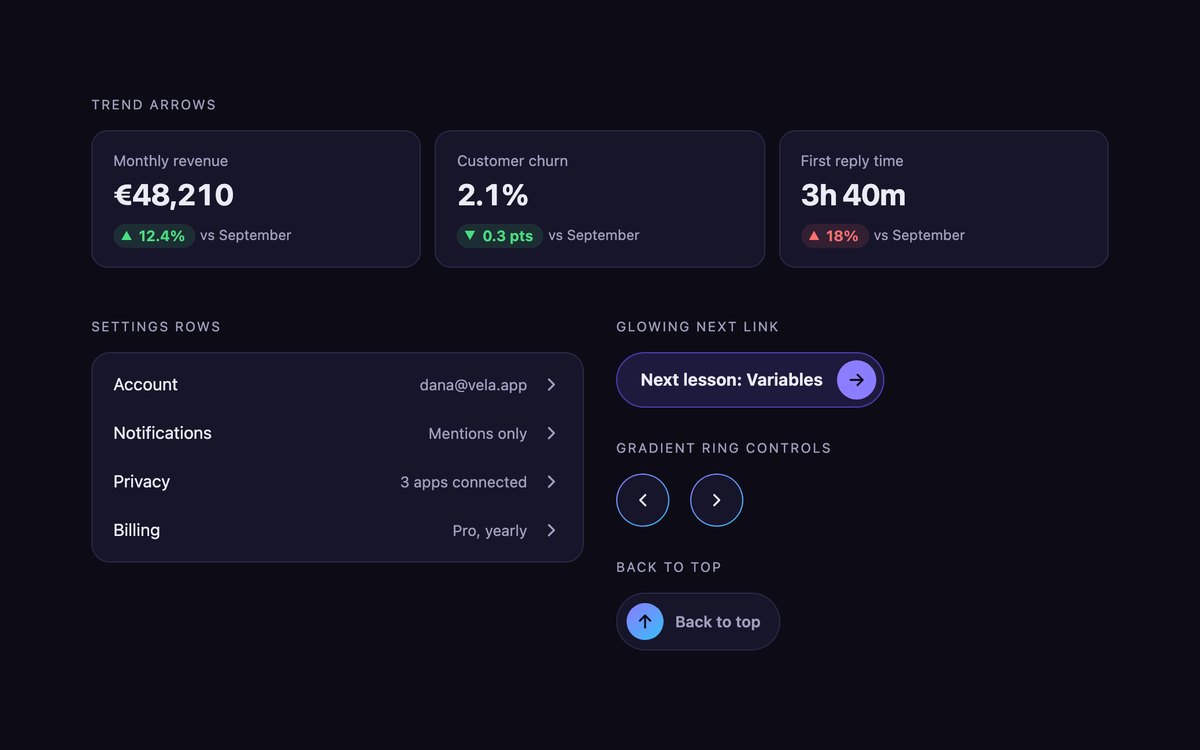Click the 'Mentions only' value
This screenshot has height=750, width=1200.
tap(477, 434)
